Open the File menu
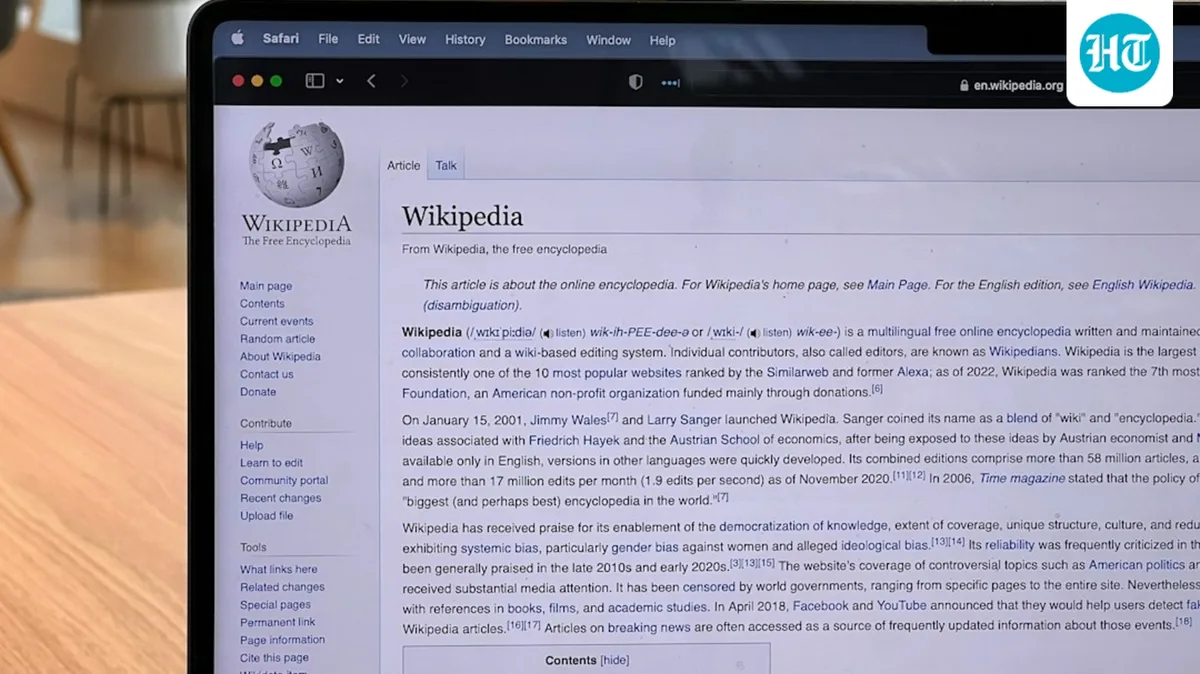Screen dimensions: 1200x674 (x=328, y=39)
